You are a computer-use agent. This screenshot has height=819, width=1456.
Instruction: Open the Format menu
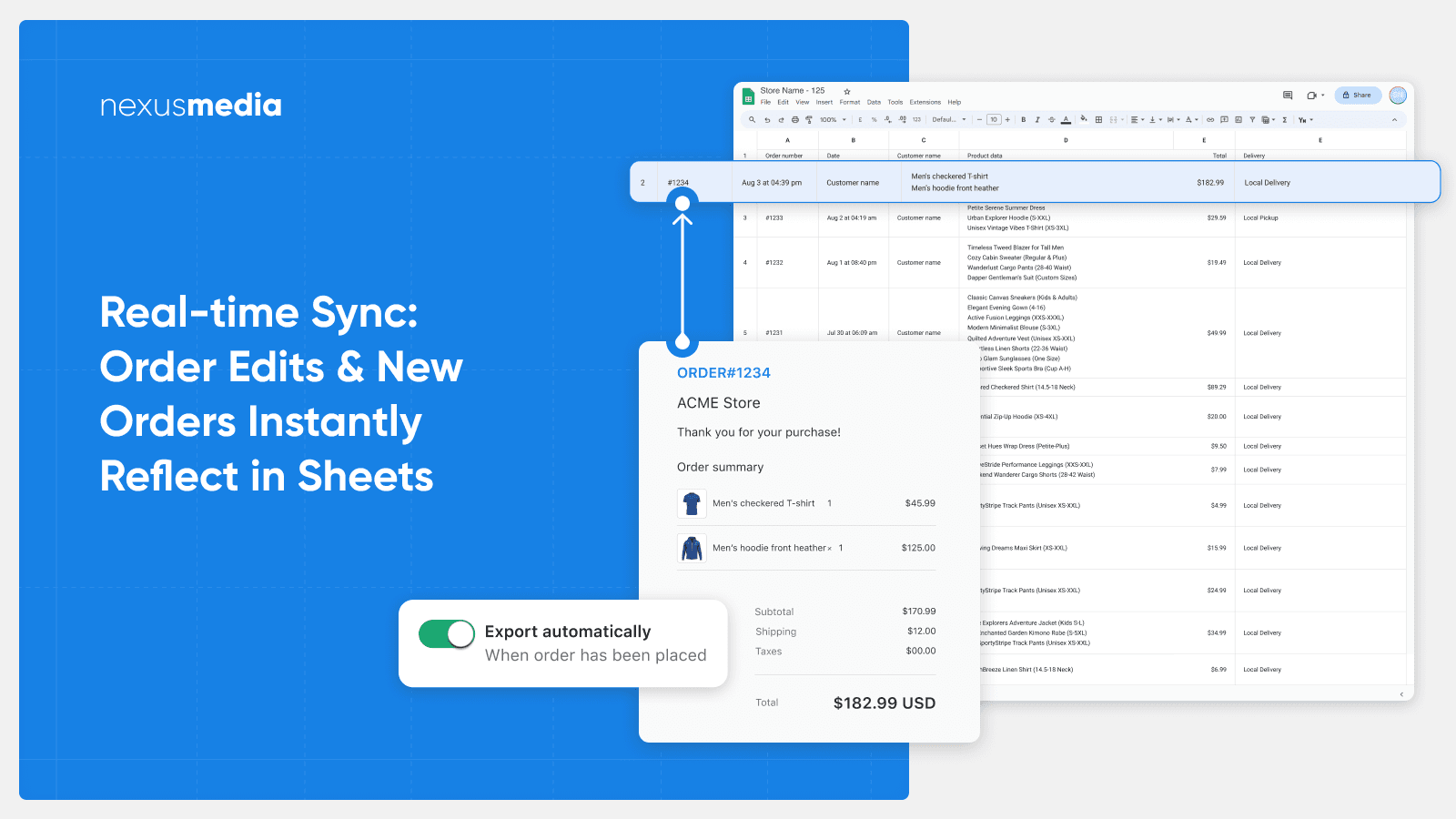[x=849, y=103]
